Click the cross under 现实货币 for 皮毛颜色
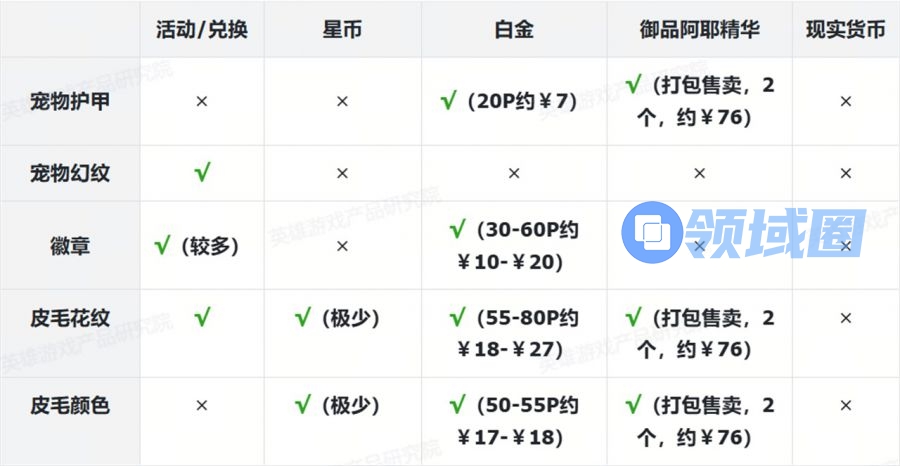Screen dimensions: 900x466 pos(845,405)
